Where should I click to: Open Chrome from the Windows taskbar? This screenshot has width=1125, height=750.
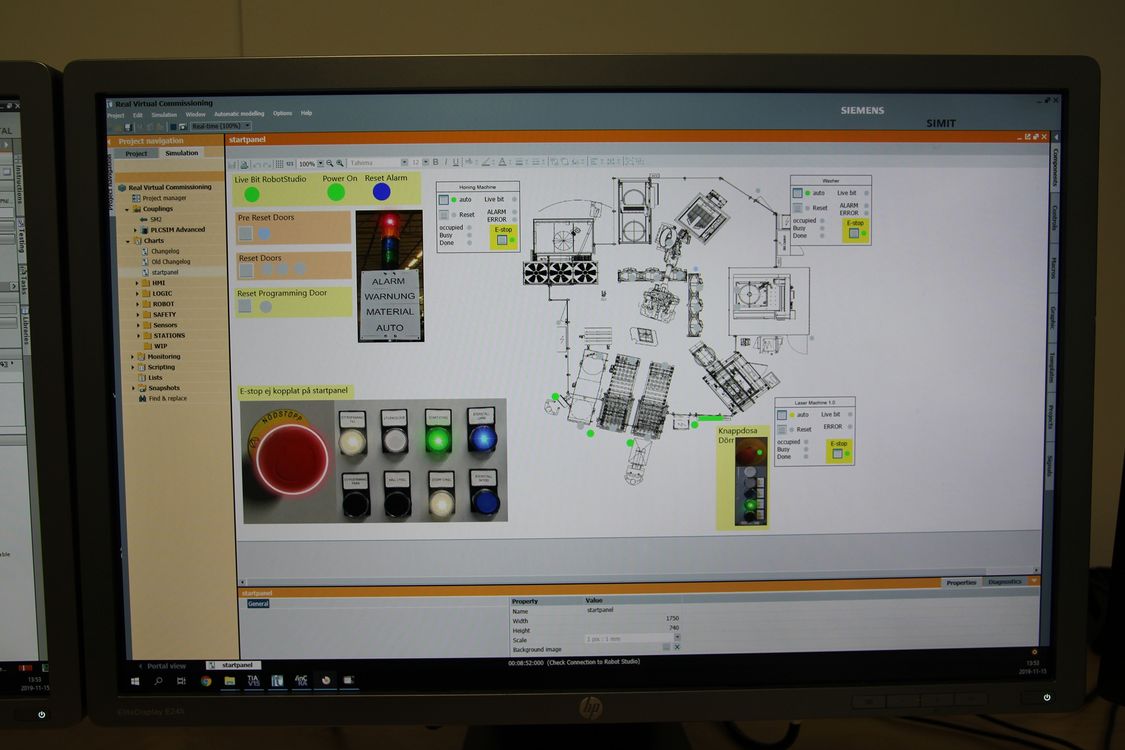pyautogui.click(x=206, y=680)
